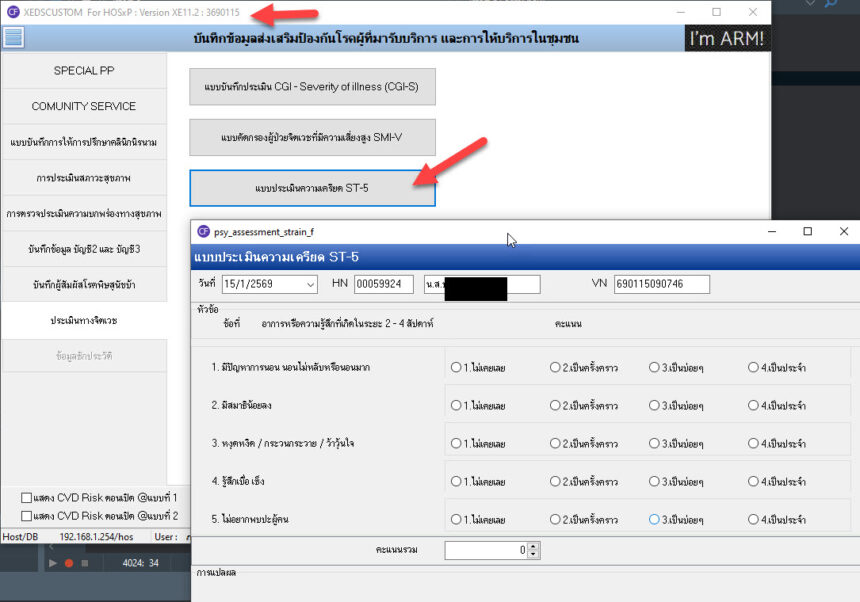Click the HN input field containing 00059924
860x602 pixels.
[x=383, y=285]
